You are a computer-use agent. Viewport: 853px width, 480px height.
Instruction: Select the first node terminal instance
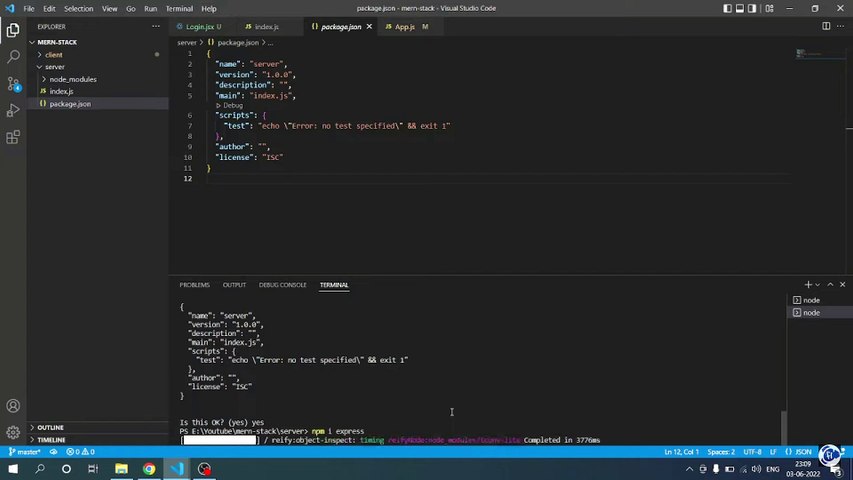(819, 300)
